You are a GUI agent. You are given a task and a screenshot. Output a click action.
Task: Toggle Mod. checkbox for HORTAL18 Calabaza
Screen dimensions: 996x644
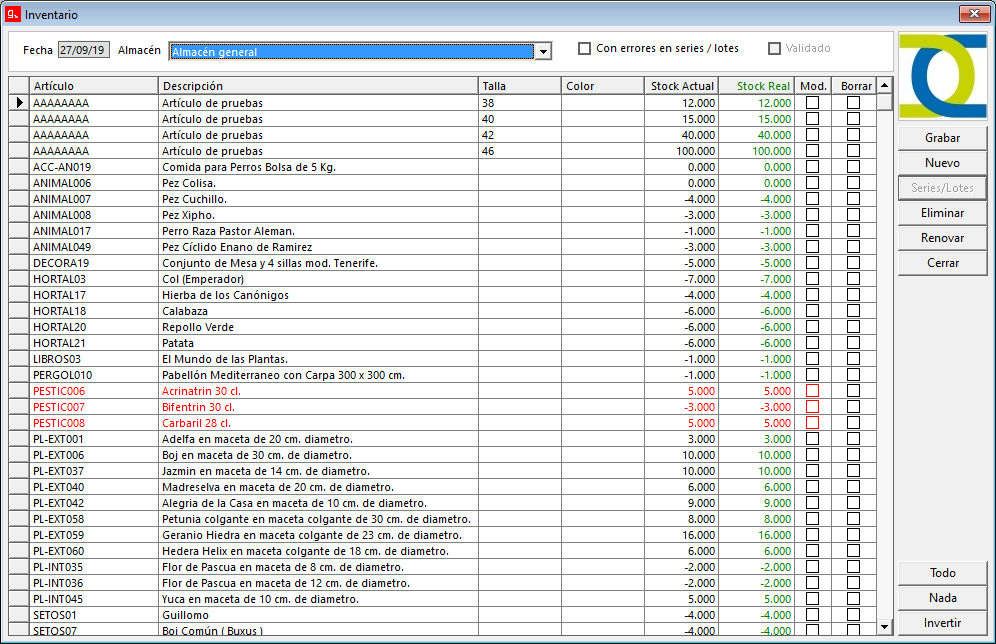(812, 311)
